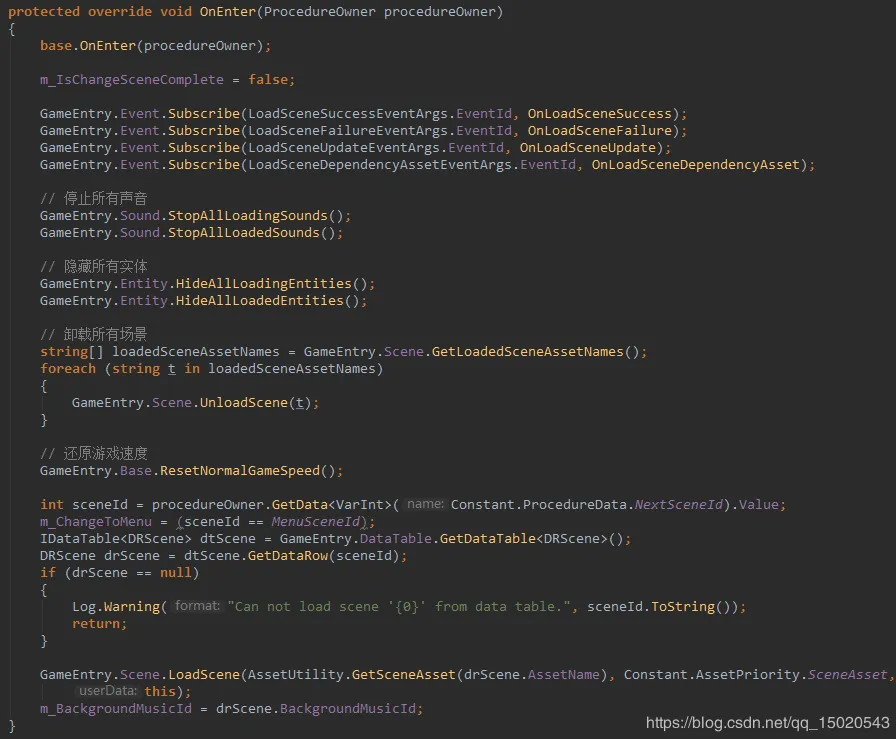
Task: Click the comment '// 停止所有声音'
Action: pyautogui.click(x=94, y=198)
